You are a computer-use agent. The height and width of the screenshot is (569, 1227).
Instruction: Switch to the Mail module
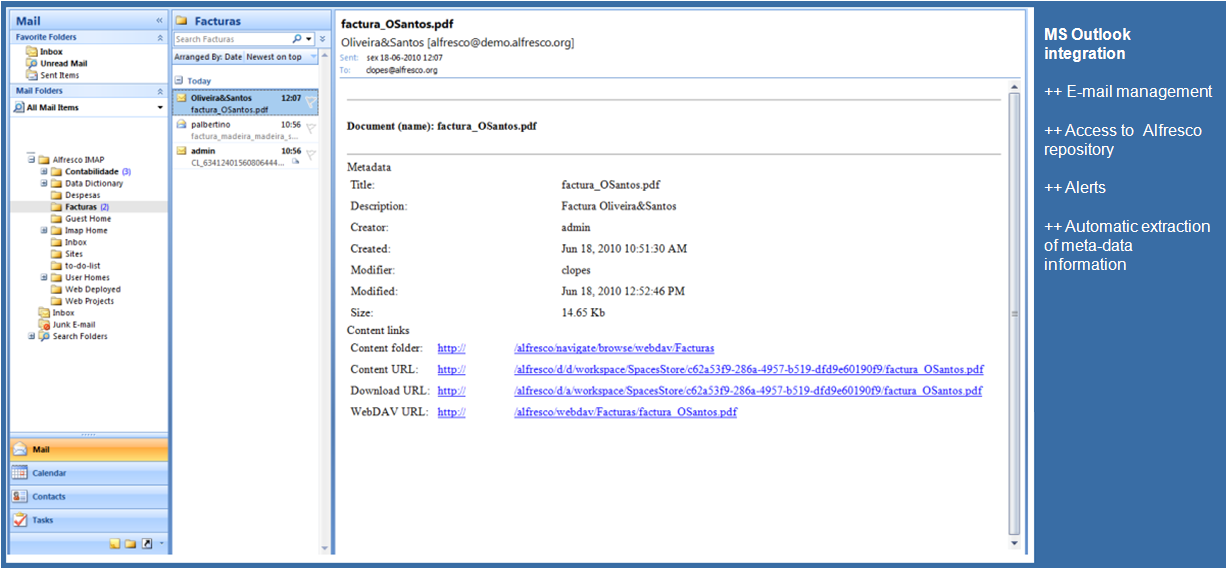(88, 450)
